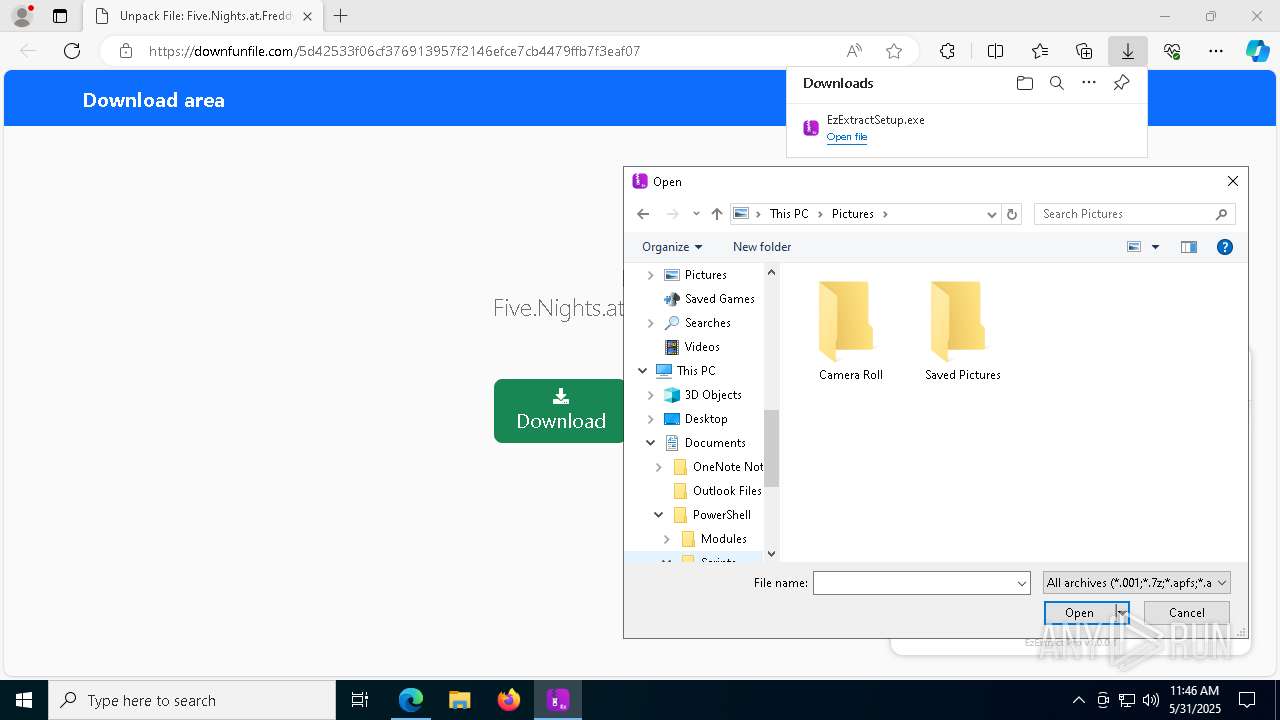Image resolution: width=1280 pixels, height=720 pixels.
Task: Open a new browser tab
Action: 341,16
